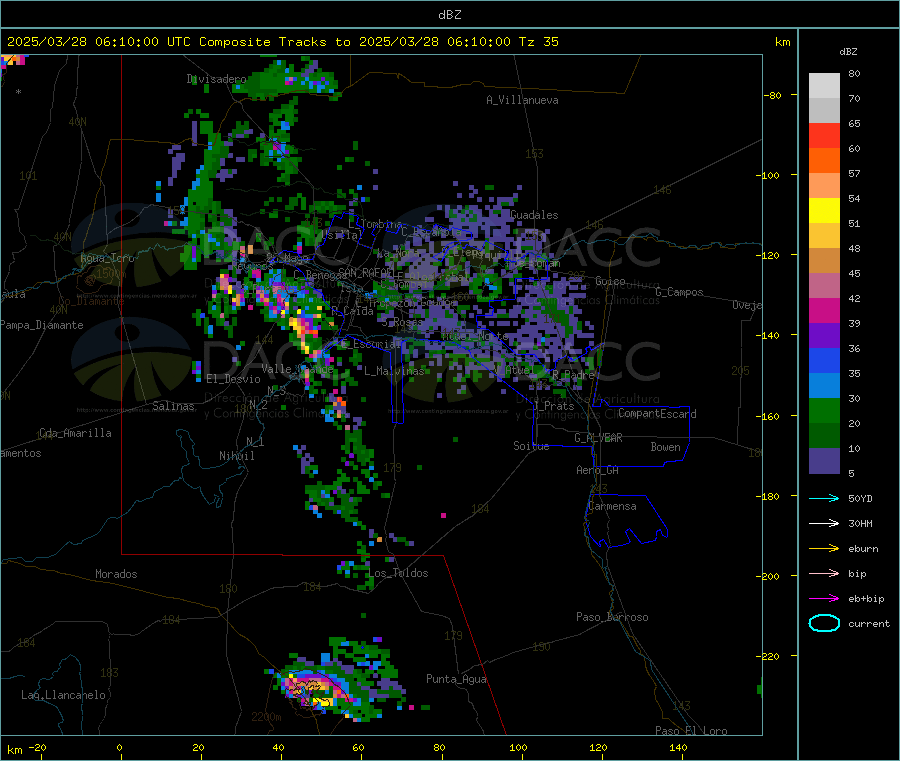This screenshot has height=761, width=900.
Task: Click the cyan 'current' ellipse legend symbol
Action: point(824,623)
